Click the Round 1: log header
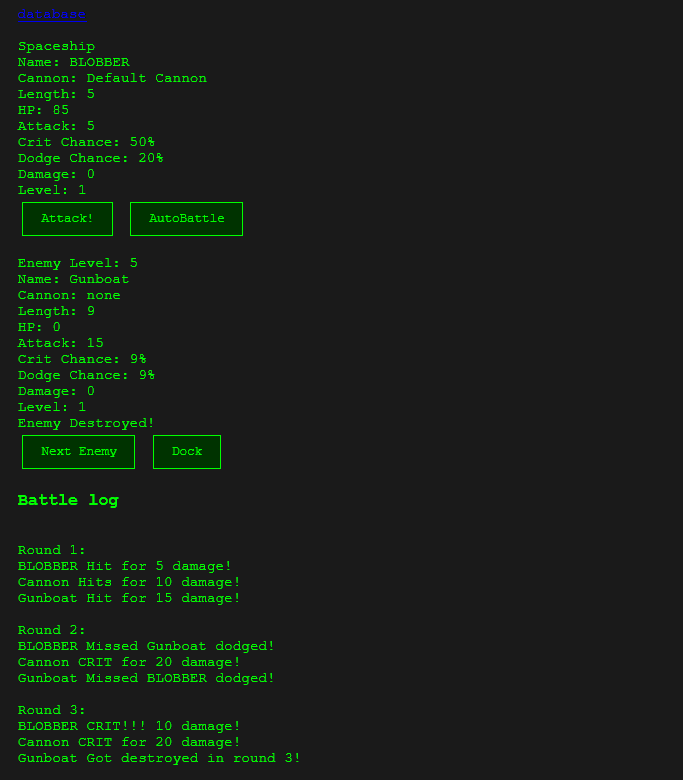683x780 pixels. pyautogui.click(x=52, y=550)
